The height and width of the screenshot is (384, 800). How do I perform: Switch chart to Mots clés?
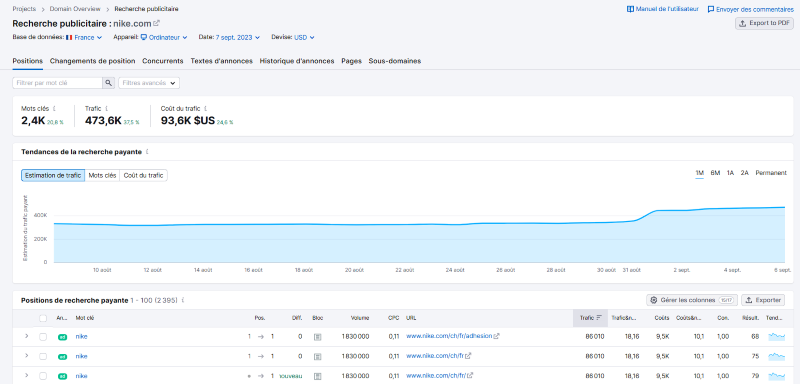102,175
